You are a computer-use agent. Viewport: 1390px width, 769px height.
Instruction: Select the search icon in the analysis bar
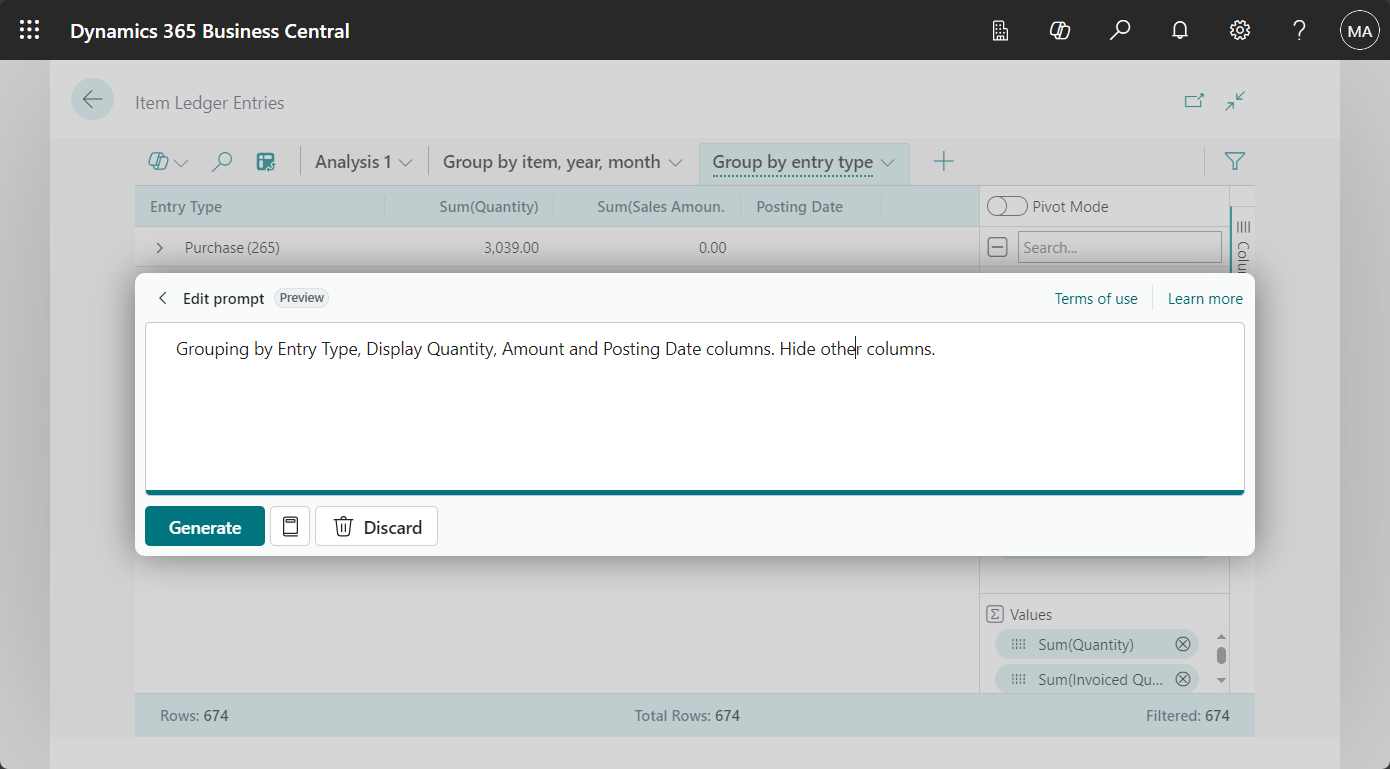pyautogui.click(x=222, y=161)
